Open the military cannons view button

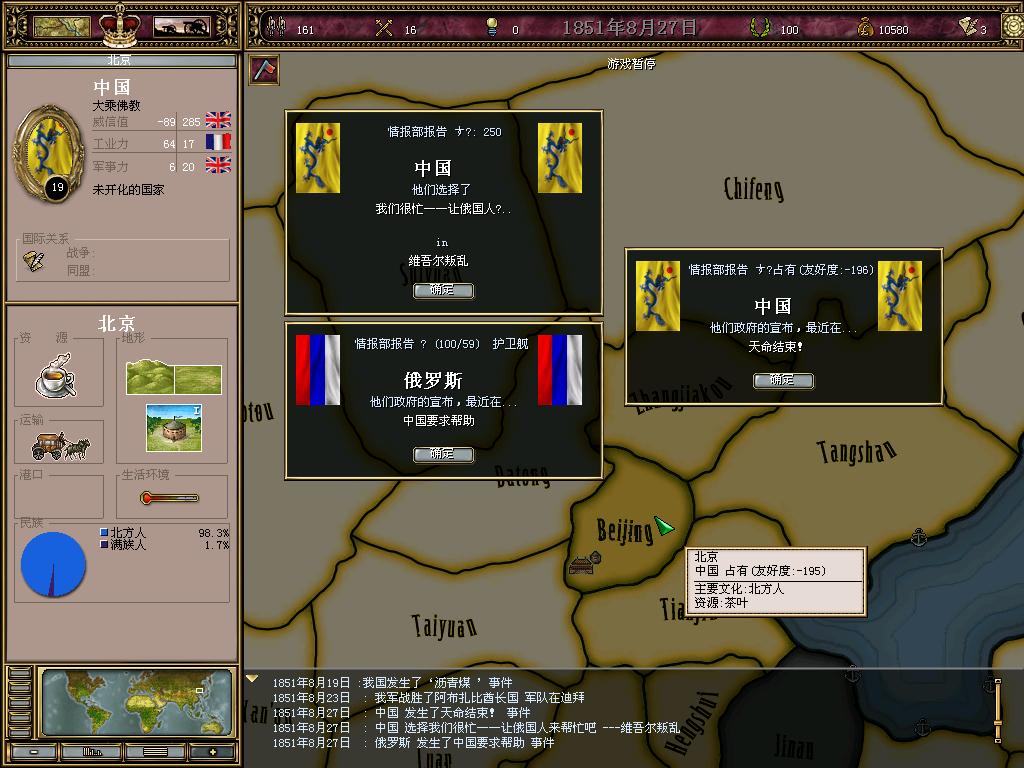(x=182, y=27)
